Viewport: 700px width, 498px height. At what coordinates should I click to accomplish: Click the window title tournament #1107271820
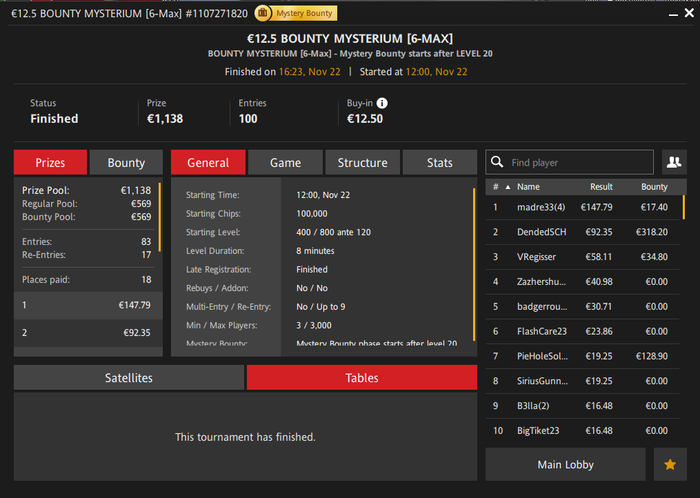pos(129,14)
